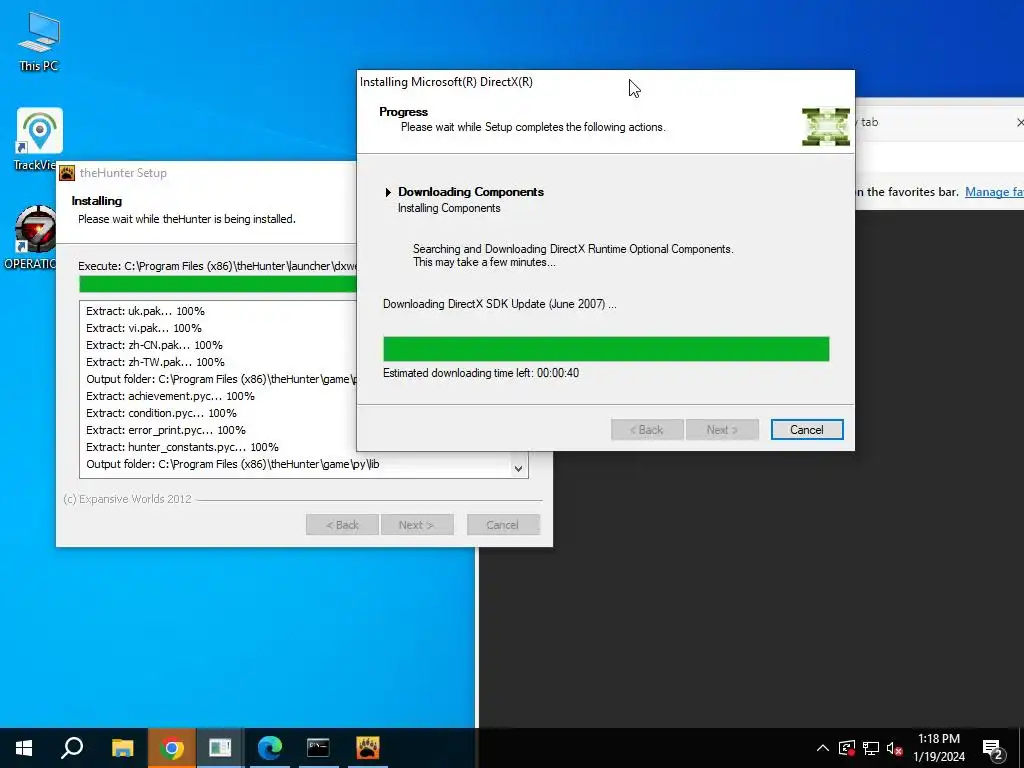Click the disabled Back button in DirectX setup

point(647,430)
